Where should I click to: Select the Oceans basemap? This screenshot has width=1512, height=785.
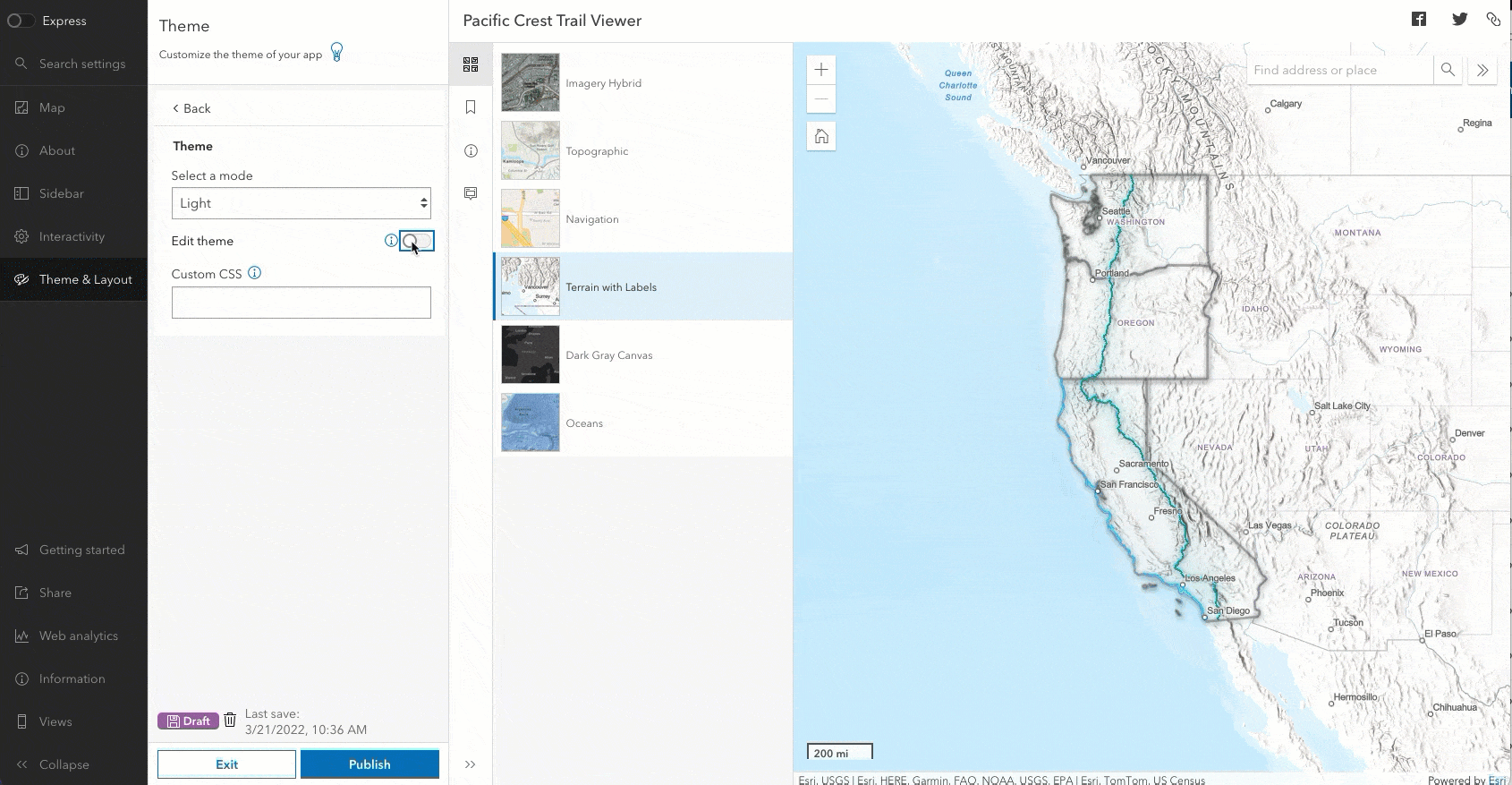[x=643, y=423]
